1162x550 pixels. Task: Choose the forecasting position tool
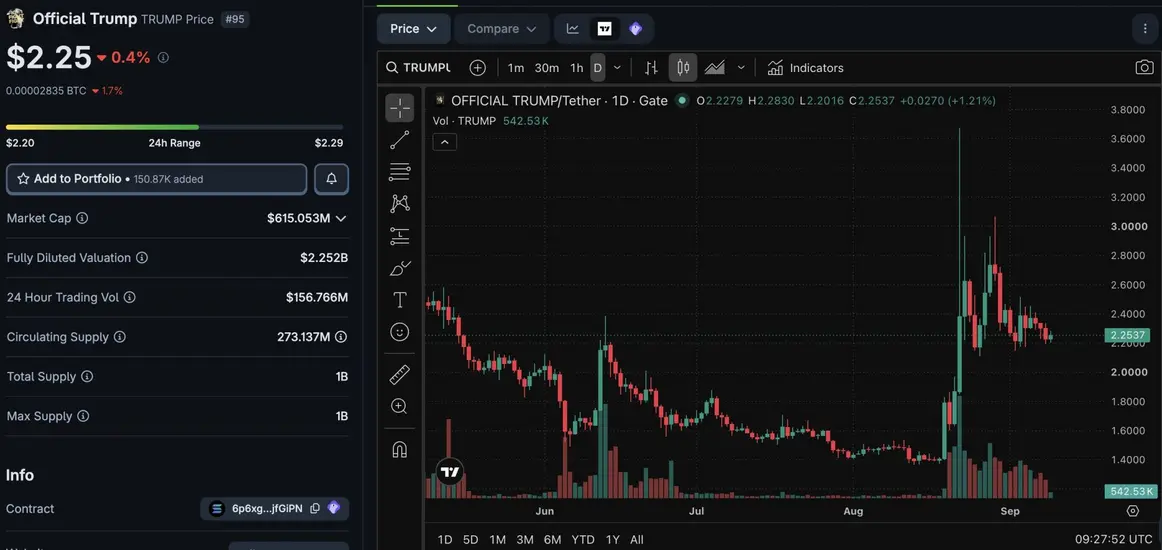click(x=399, y=236)
